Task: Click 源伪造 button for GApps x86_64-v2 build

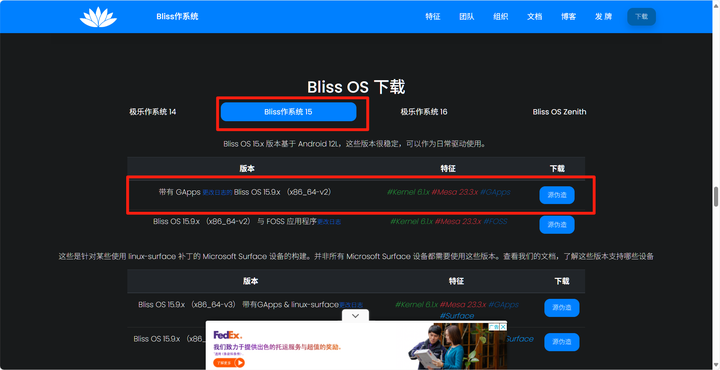Action: coord(557,195)
